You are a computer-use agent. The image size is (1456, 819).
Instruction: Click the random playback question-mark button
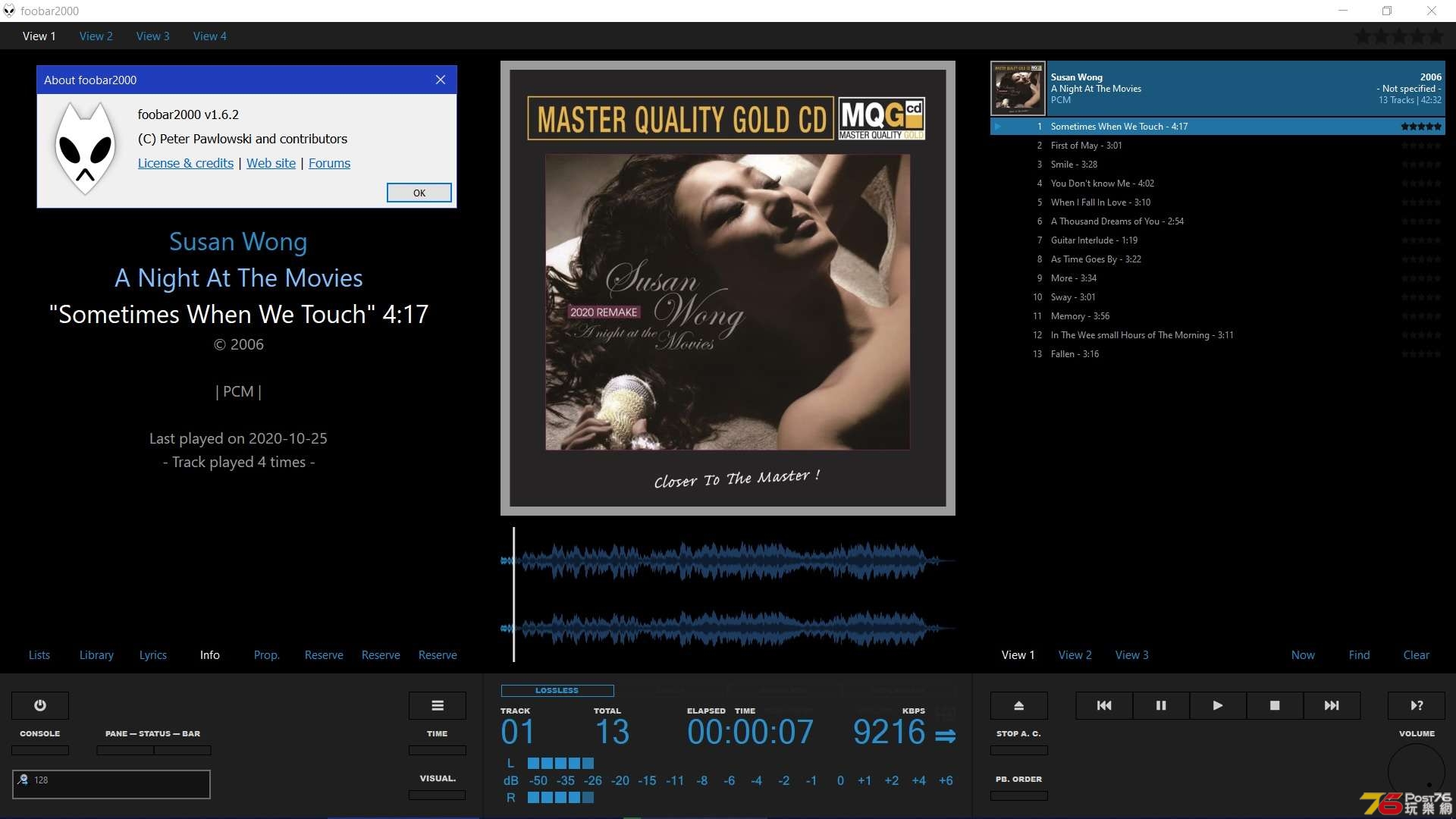tap(1417, 705)
